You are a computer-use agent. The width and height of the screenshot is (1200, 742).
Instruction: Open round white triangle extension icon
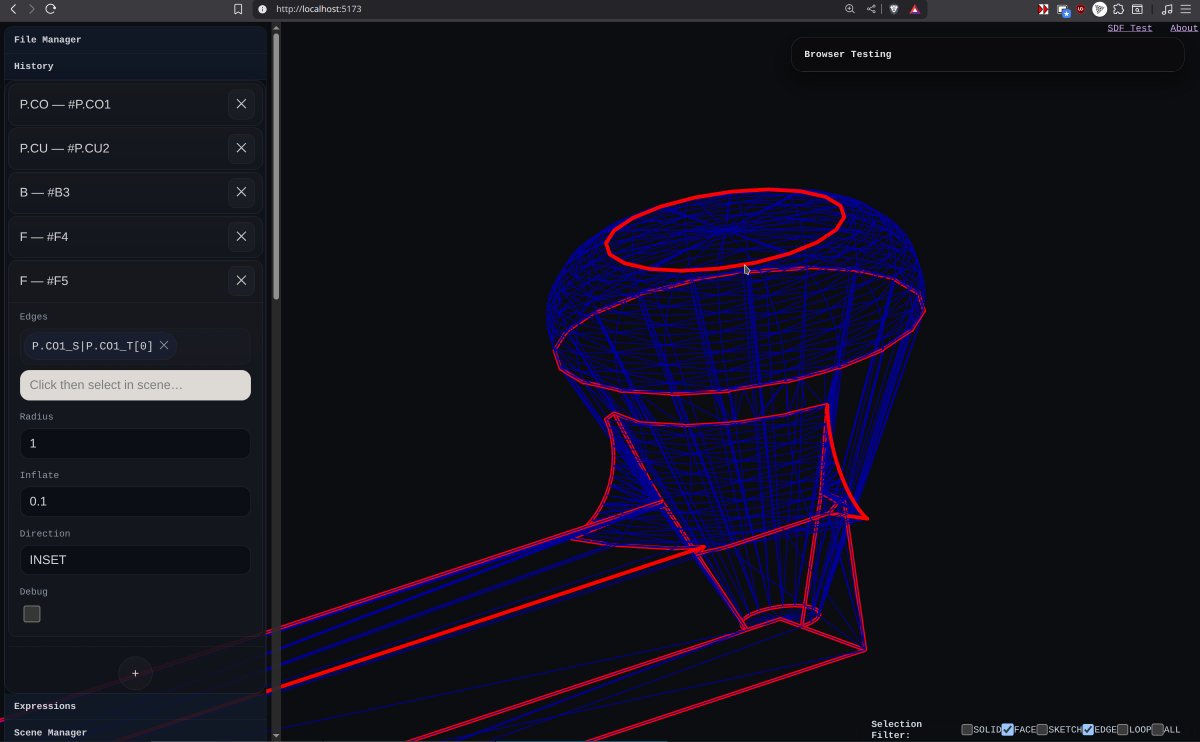pos(1100,9)
